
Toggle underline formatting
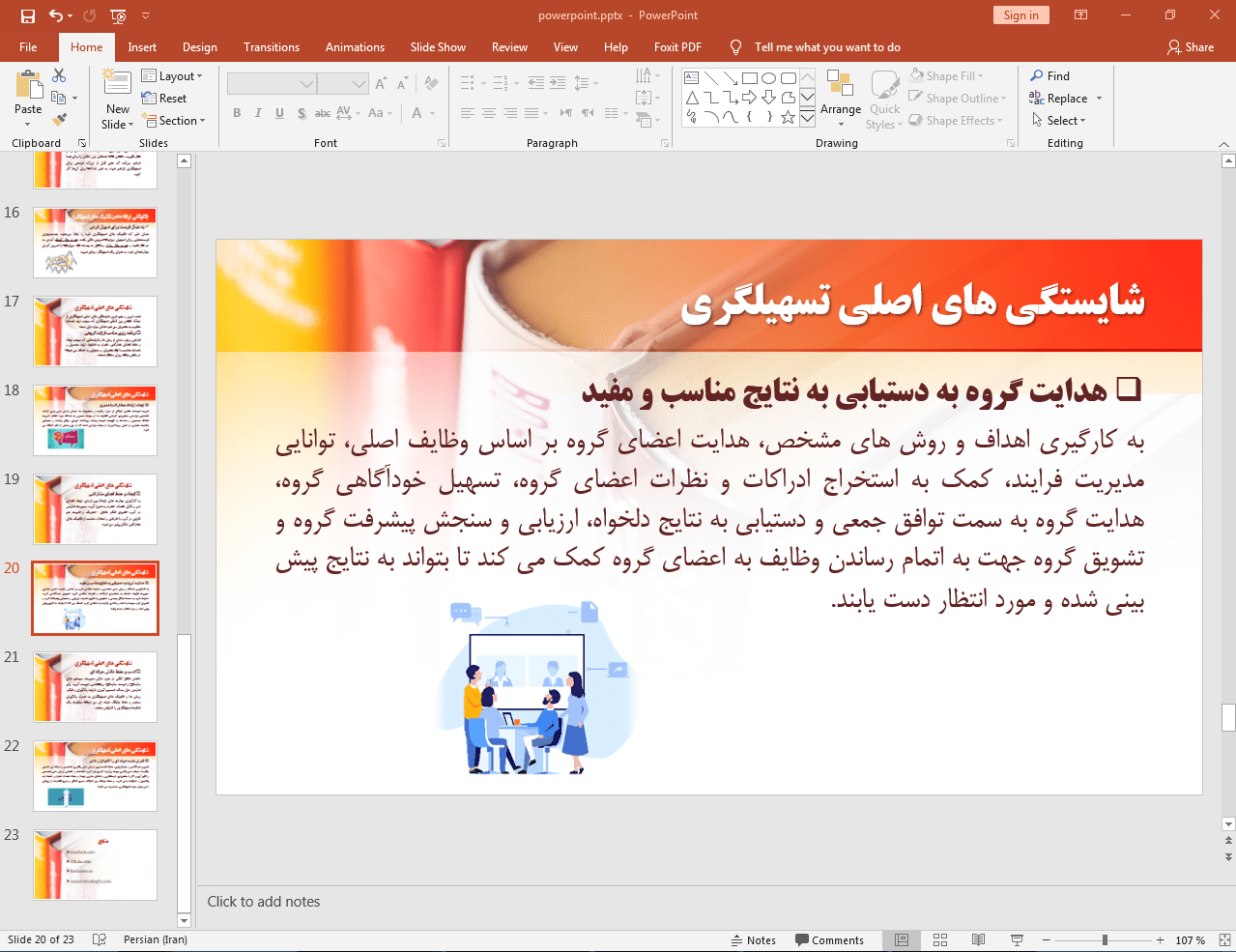(279, 113)
